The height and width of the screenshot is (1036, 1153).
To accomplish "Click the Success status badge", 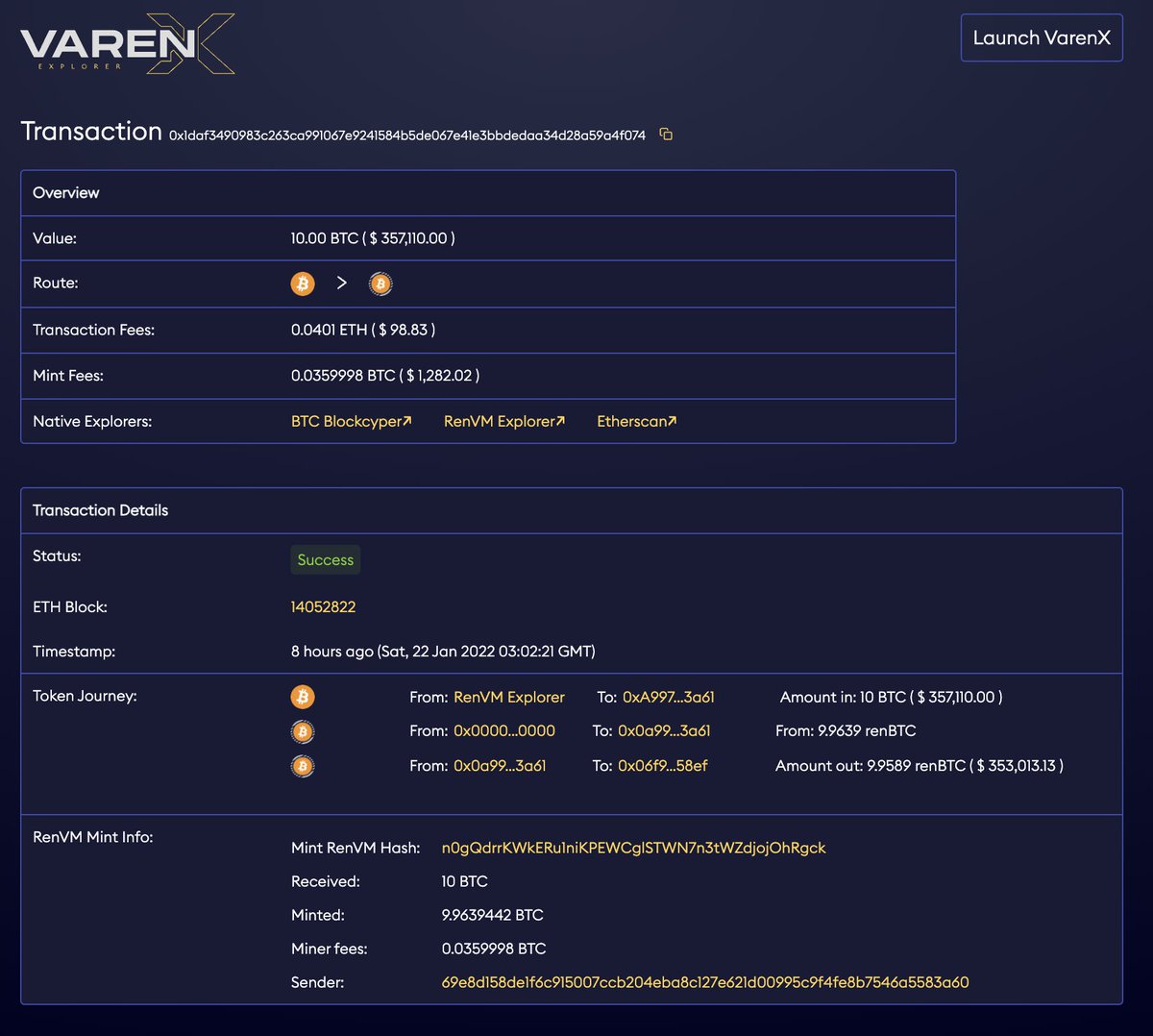I will pyautogui.click(x=326, y=559).
